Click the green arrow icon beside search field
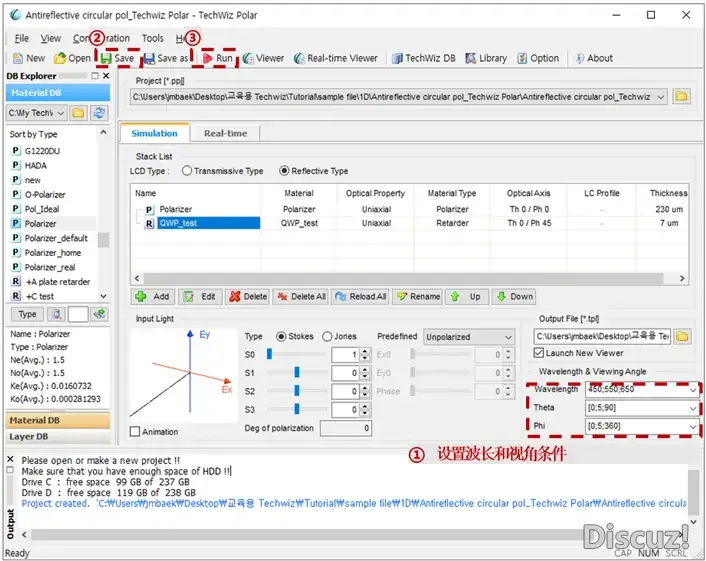 [100, 314]
